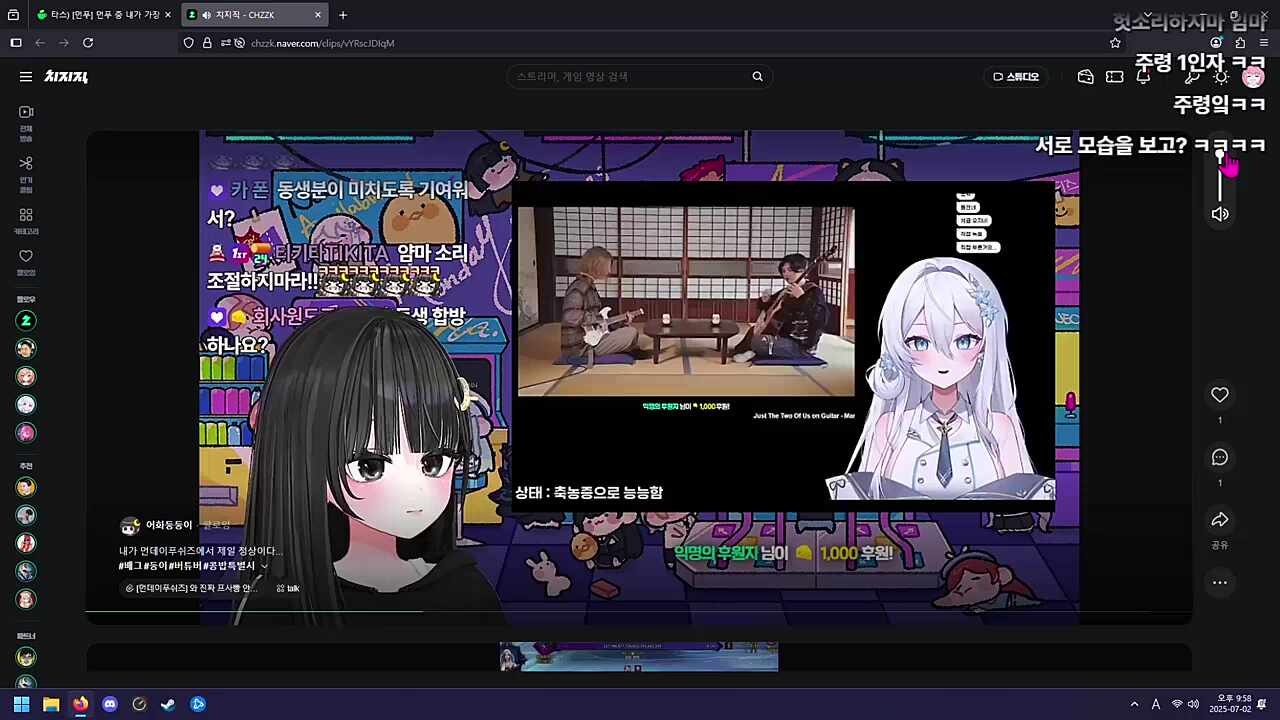Focus the streamer search field
This screenshot has width=1280, height=720.
coord(630,76)
